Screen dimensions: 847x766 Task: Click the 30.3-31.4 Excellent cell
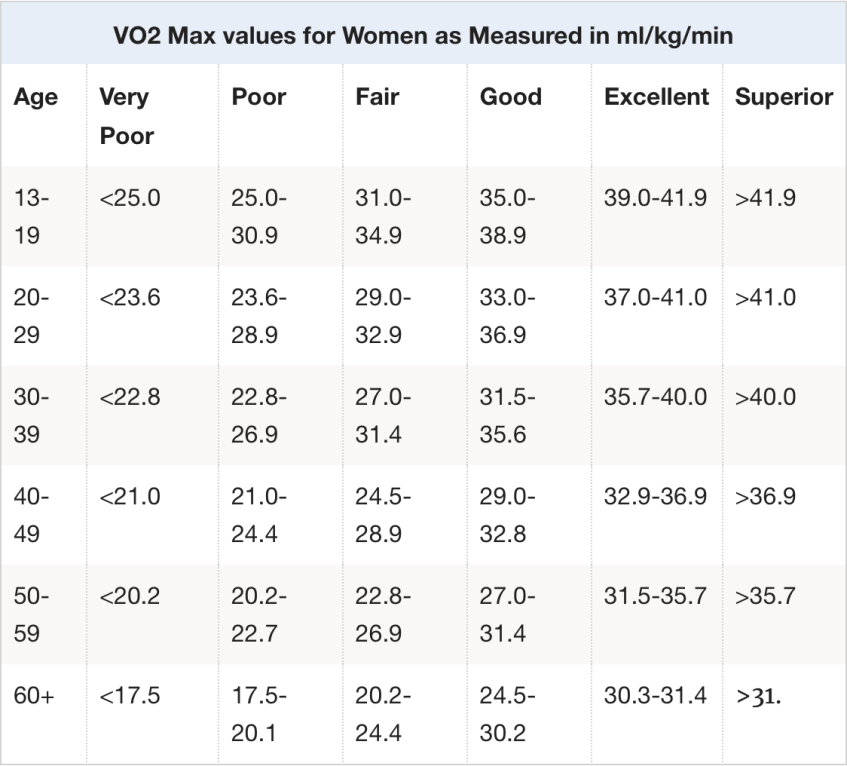point(655,696)
